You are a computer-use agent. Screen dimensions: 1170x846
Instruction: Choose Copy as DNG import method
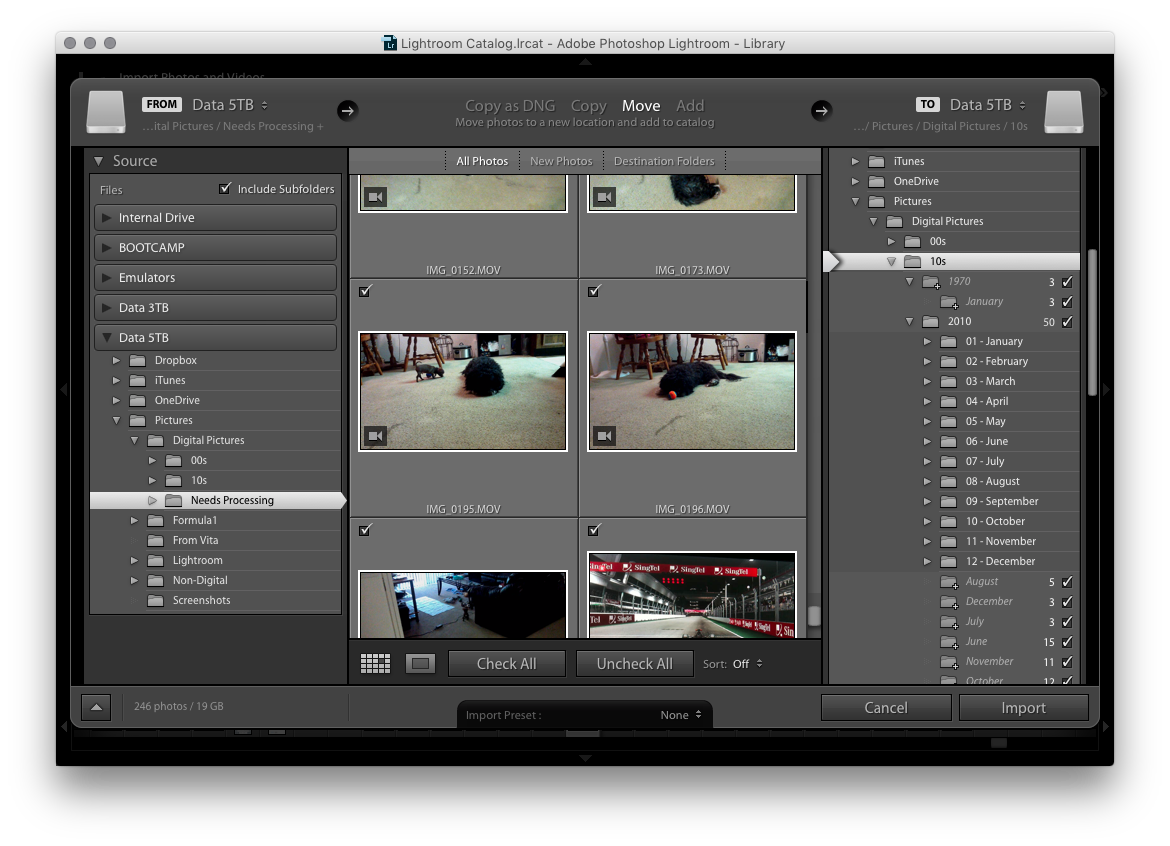[x=510, y=106]
